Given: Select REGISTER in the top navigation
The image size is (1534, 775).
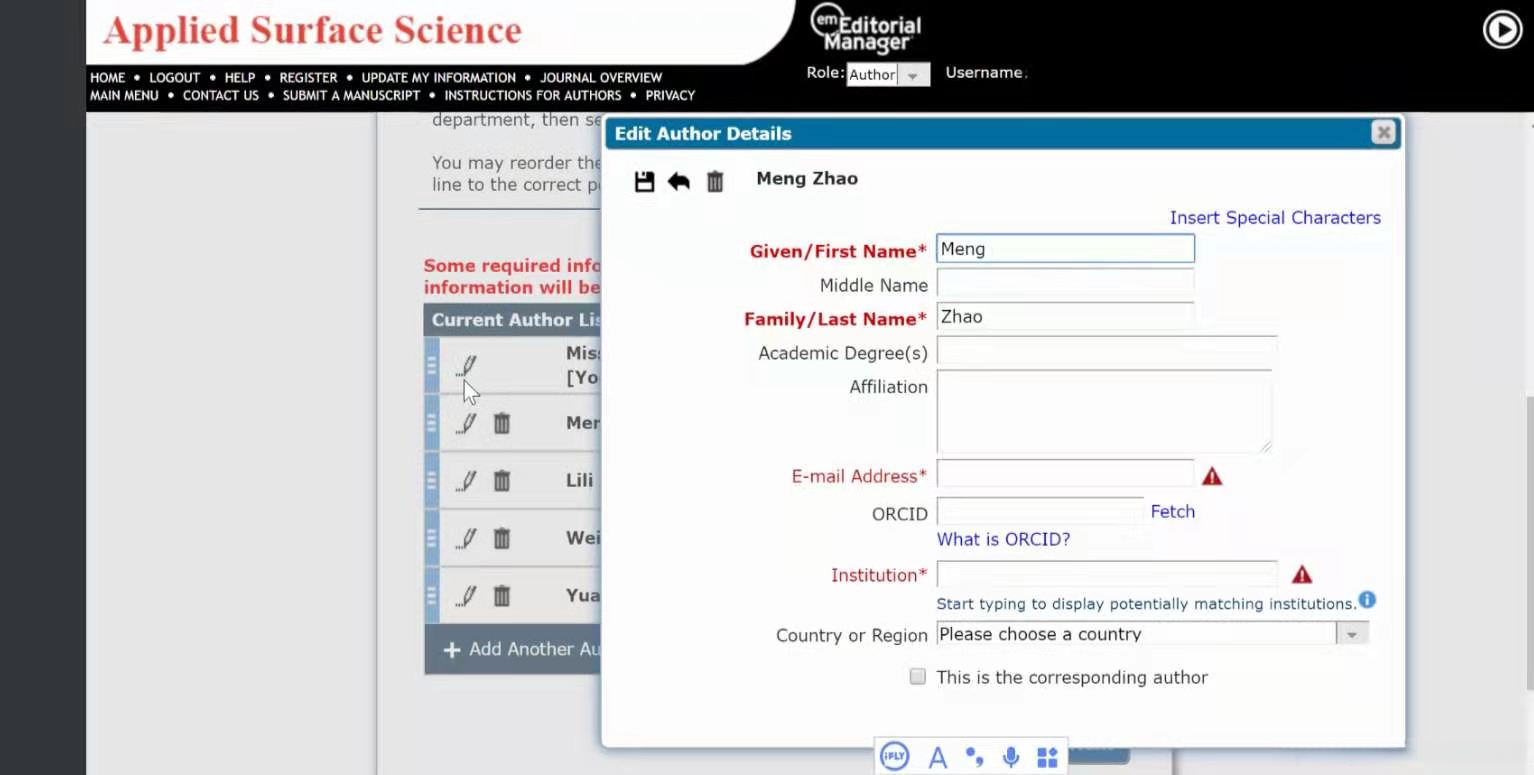Looking at the screenshot, I should pyautogui.click(x=308, y=77).
